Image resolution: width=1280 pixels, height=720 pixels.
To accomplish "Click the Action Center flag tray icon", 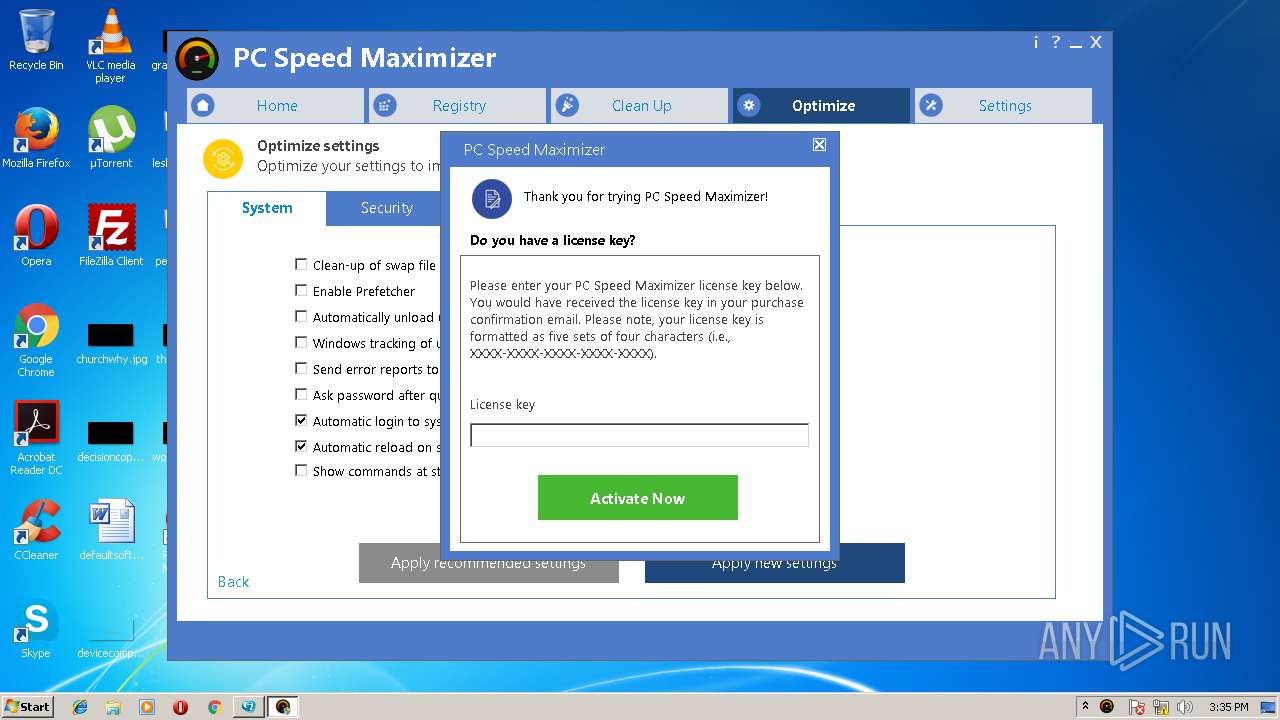I will [x=1137, y=707].
